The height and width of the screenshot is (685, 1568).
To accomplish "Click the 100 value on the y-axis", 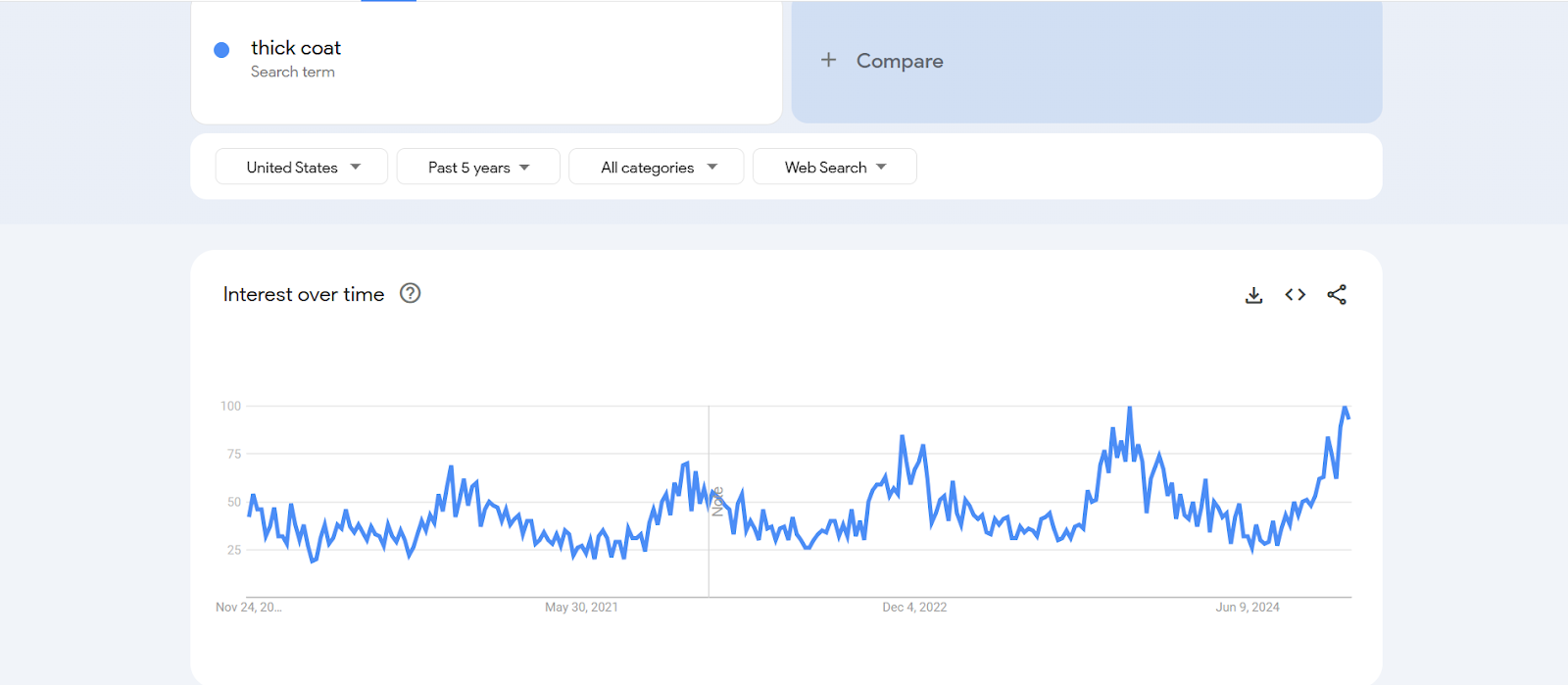I will (230, 406).
